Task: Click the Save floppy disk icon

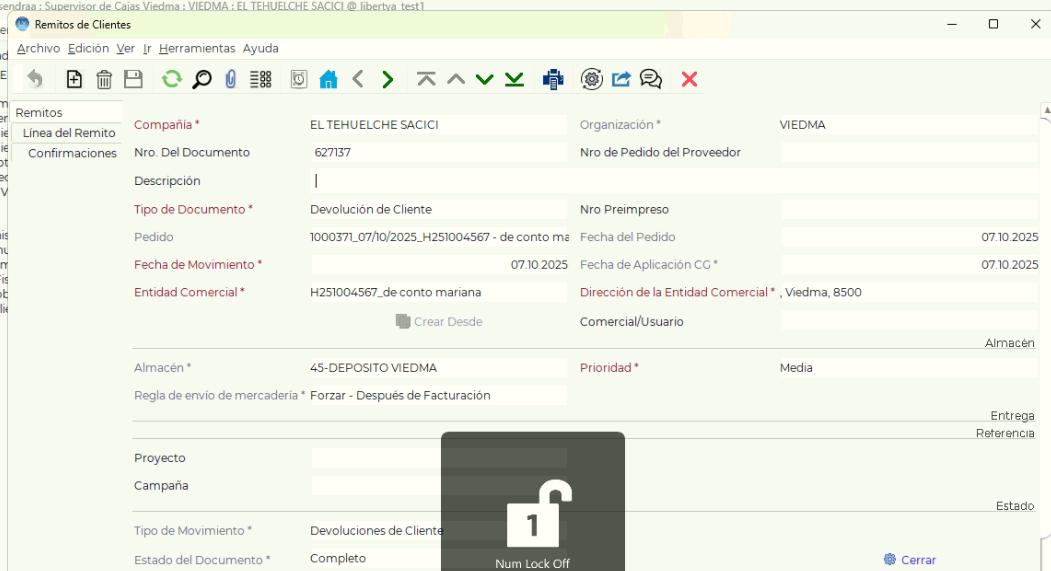Action: (133, 79)
